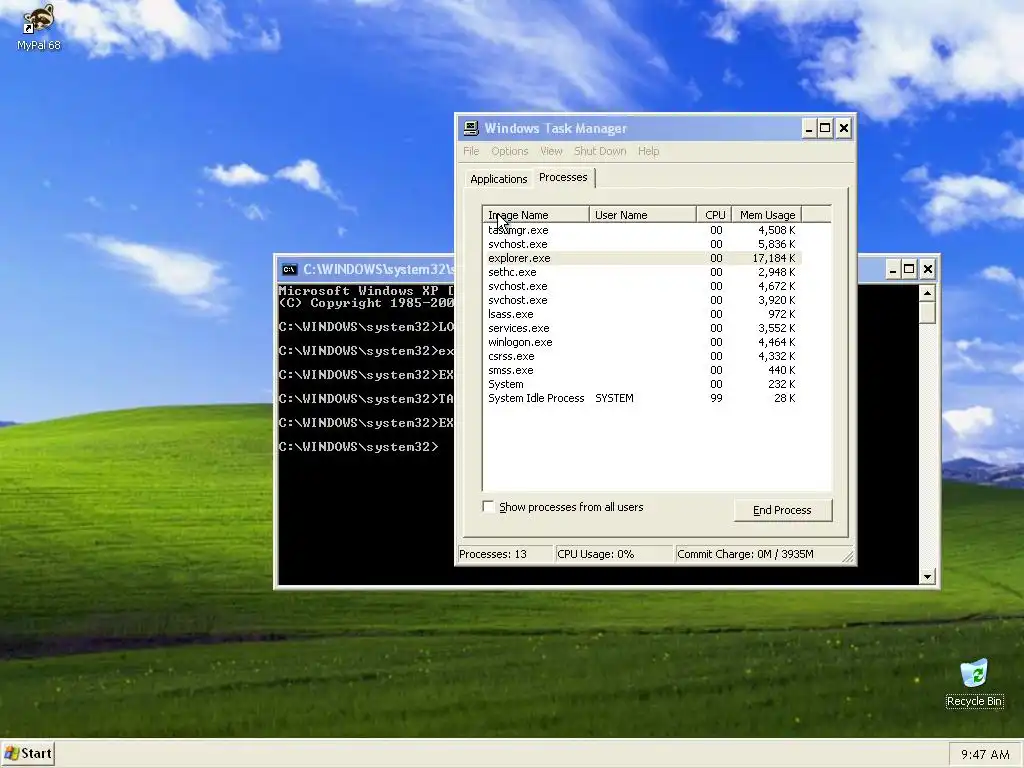Select the System process row
This screenshot has width=1024, height=768.
pyautogui.click(x=642, y=385)
